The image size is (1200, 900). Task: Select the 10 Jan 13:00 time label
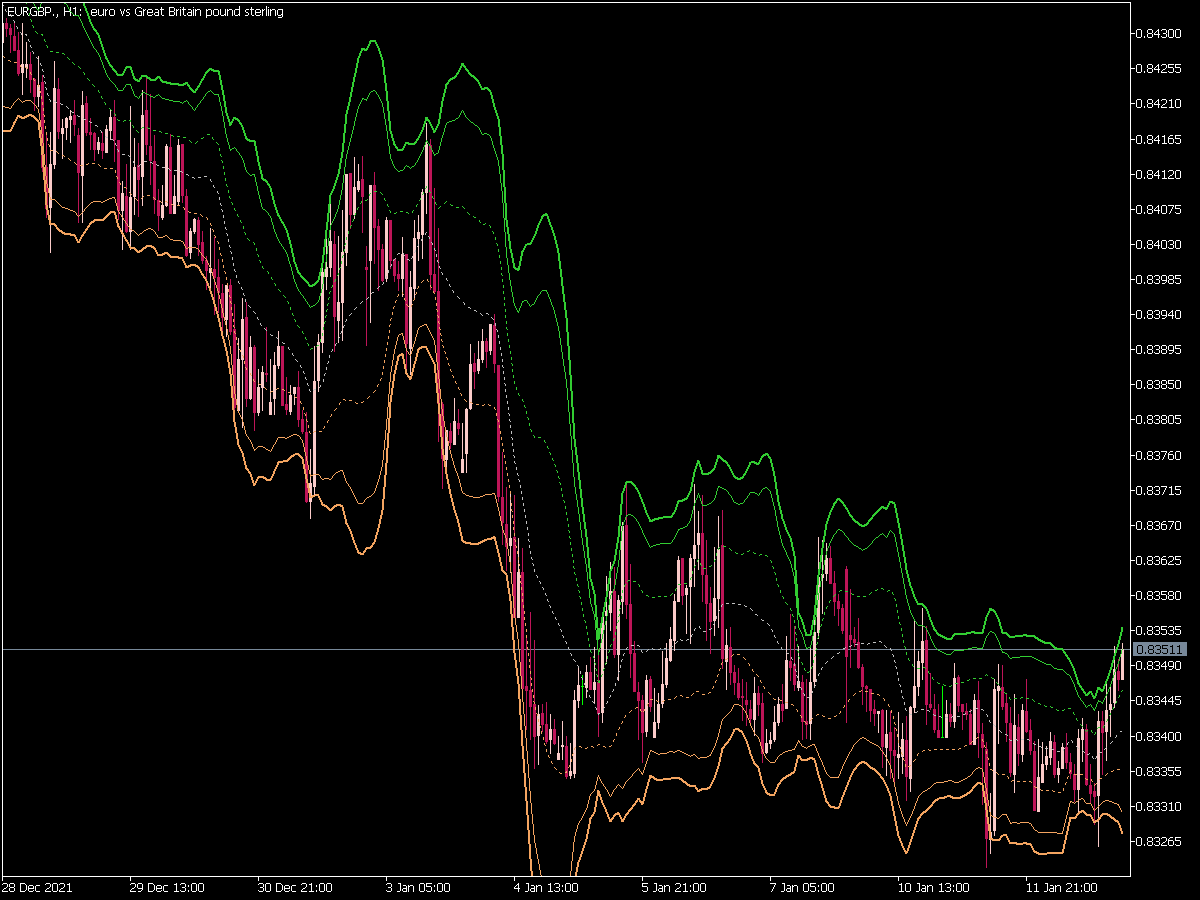click(935, 887)
